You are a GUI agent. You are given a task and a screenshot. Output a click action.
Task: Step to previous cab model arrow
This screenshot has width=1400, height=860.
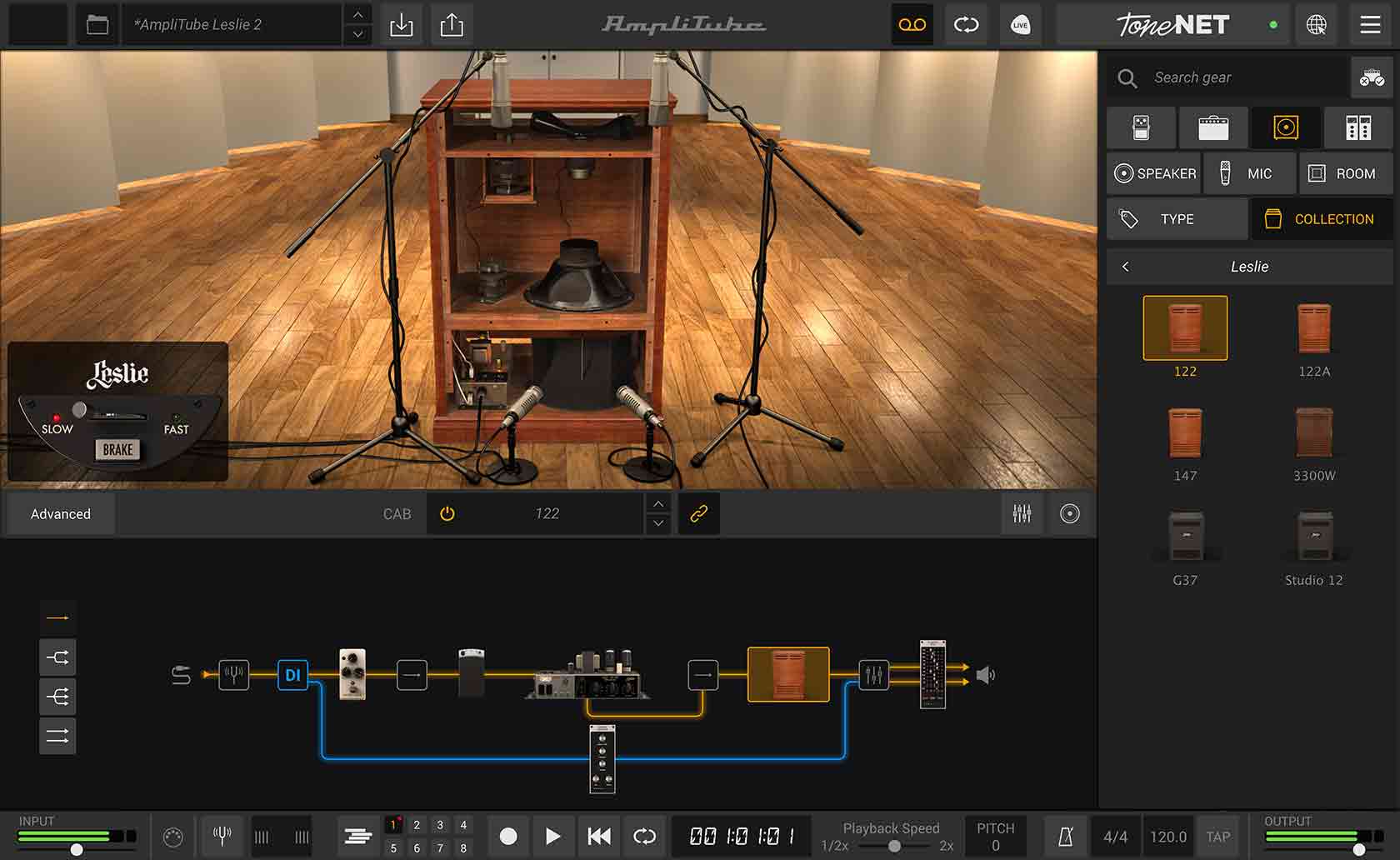pos(658,504)
